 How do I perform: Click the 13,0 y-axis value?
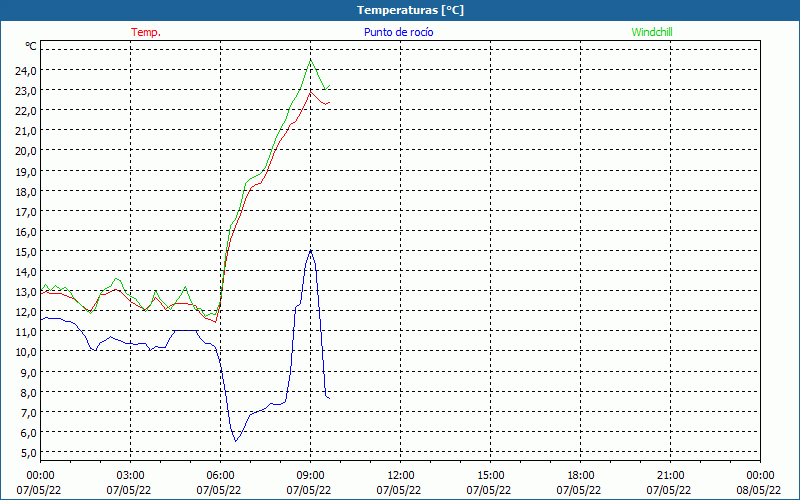coord(26,292)
